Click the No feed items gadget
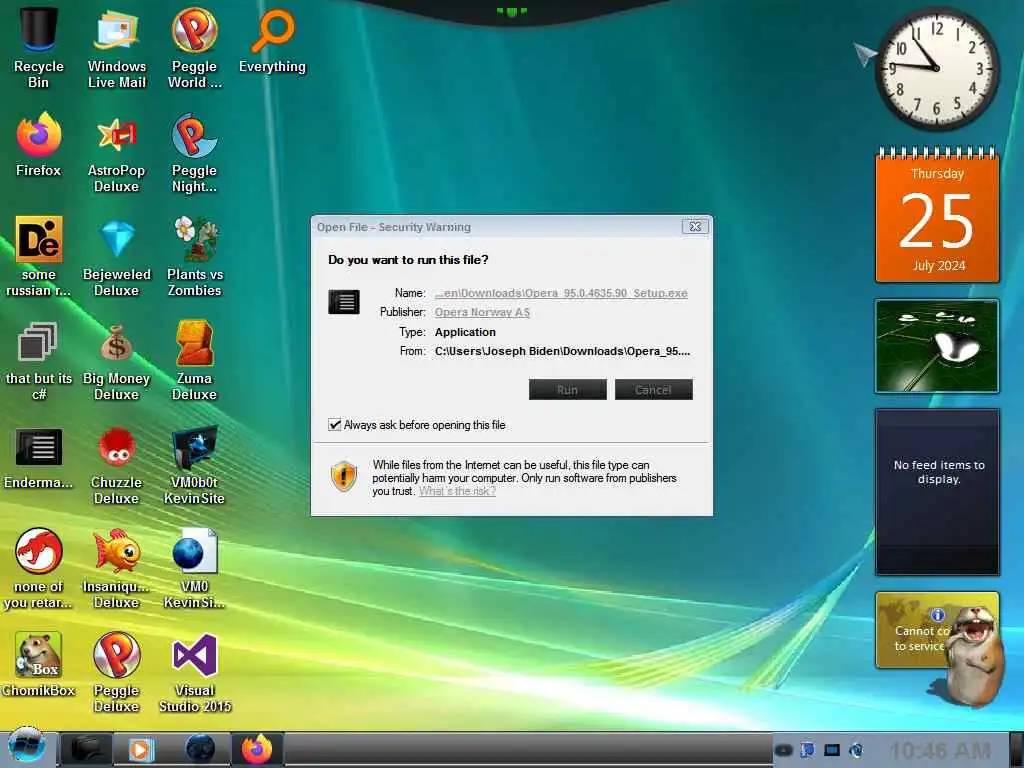The width and height of the screenshot is (1024, 768). tap(937, 492)
